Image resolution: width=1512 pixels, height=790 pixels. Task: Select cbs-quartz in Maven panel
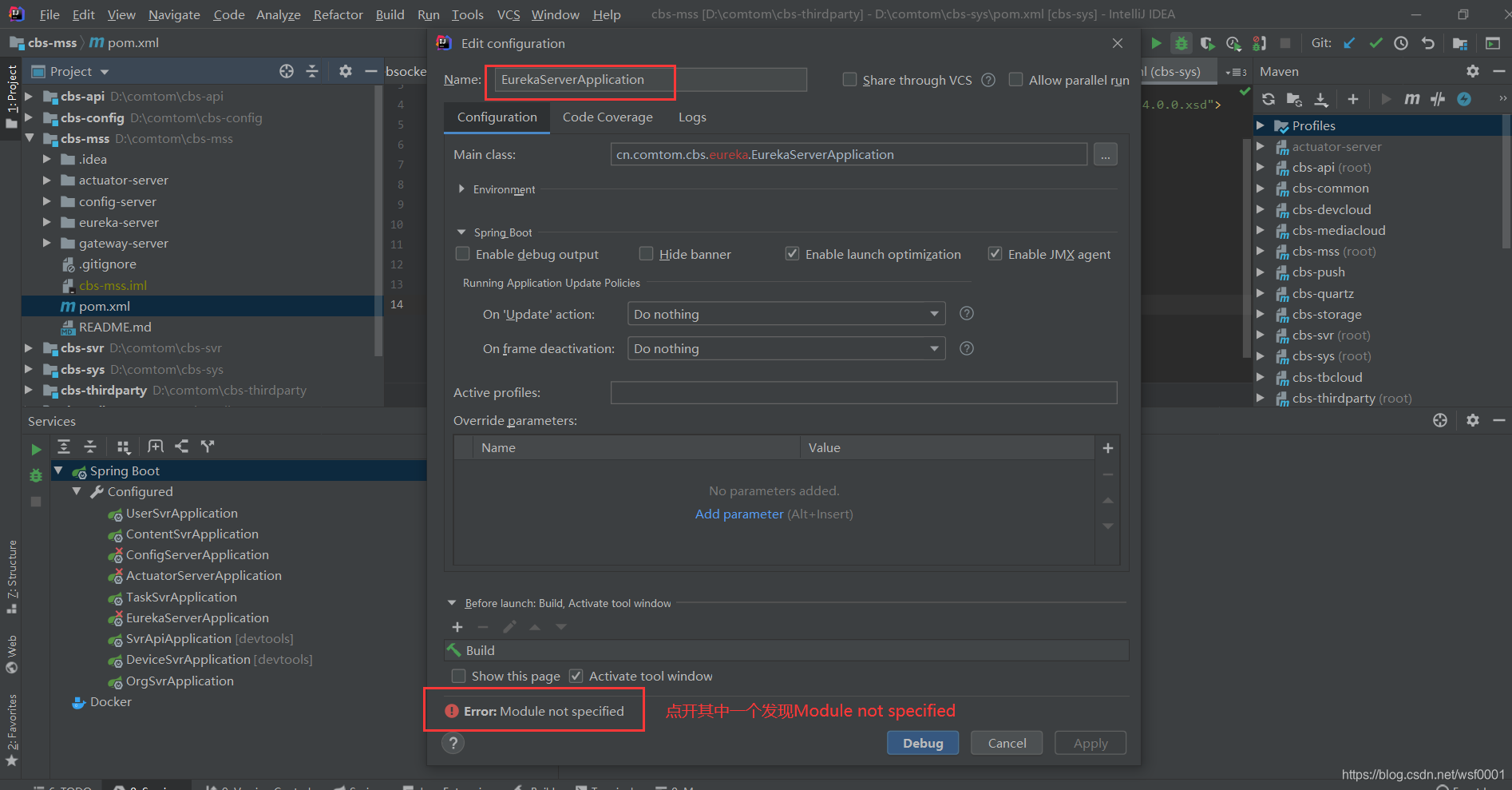coord(1323,293)
